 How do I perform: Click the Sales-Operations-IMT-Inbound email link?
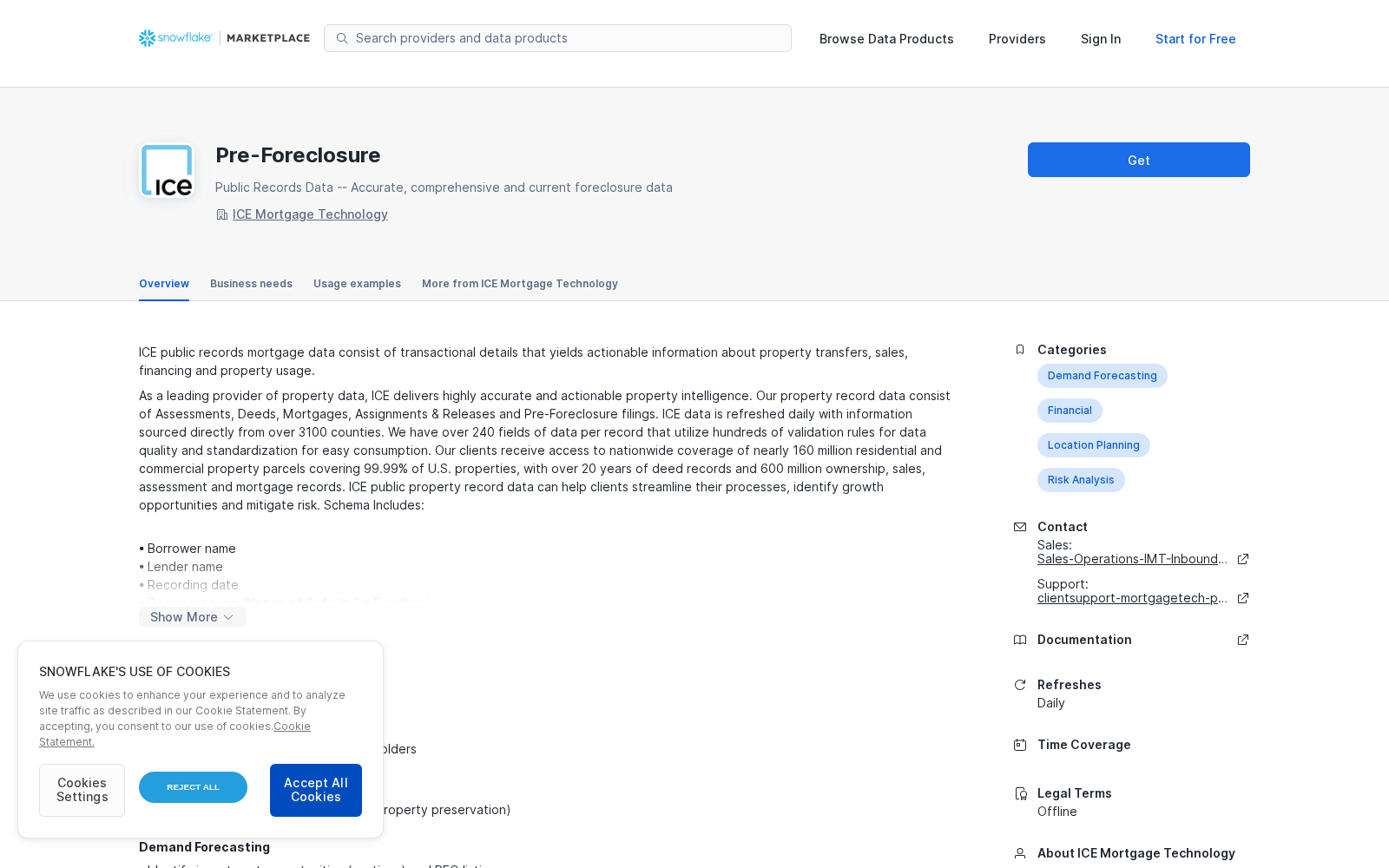point(1132,559)
